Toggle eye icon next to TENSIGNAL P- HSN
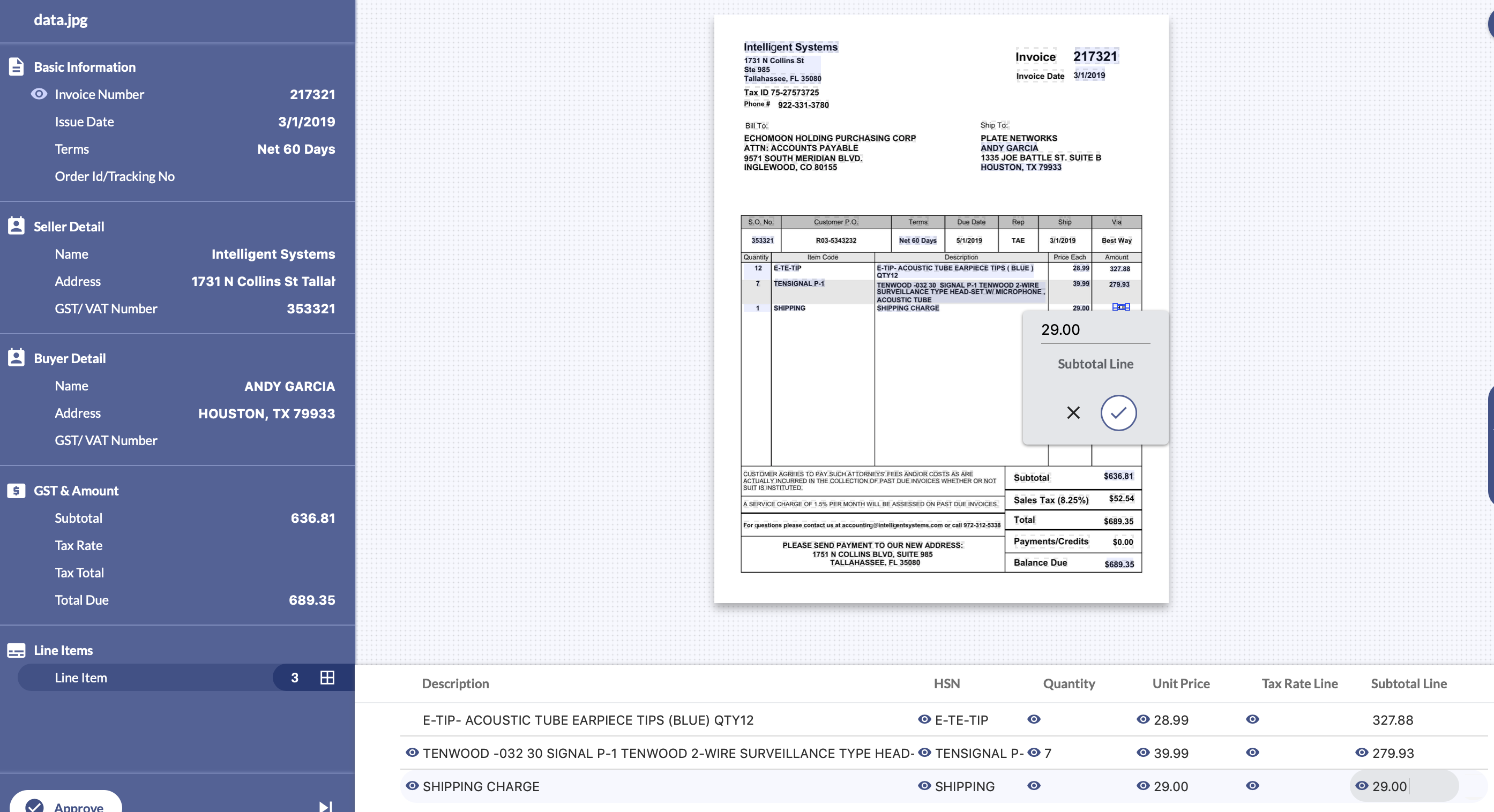Screen dimensions: 1494x812 click(924, 753)
